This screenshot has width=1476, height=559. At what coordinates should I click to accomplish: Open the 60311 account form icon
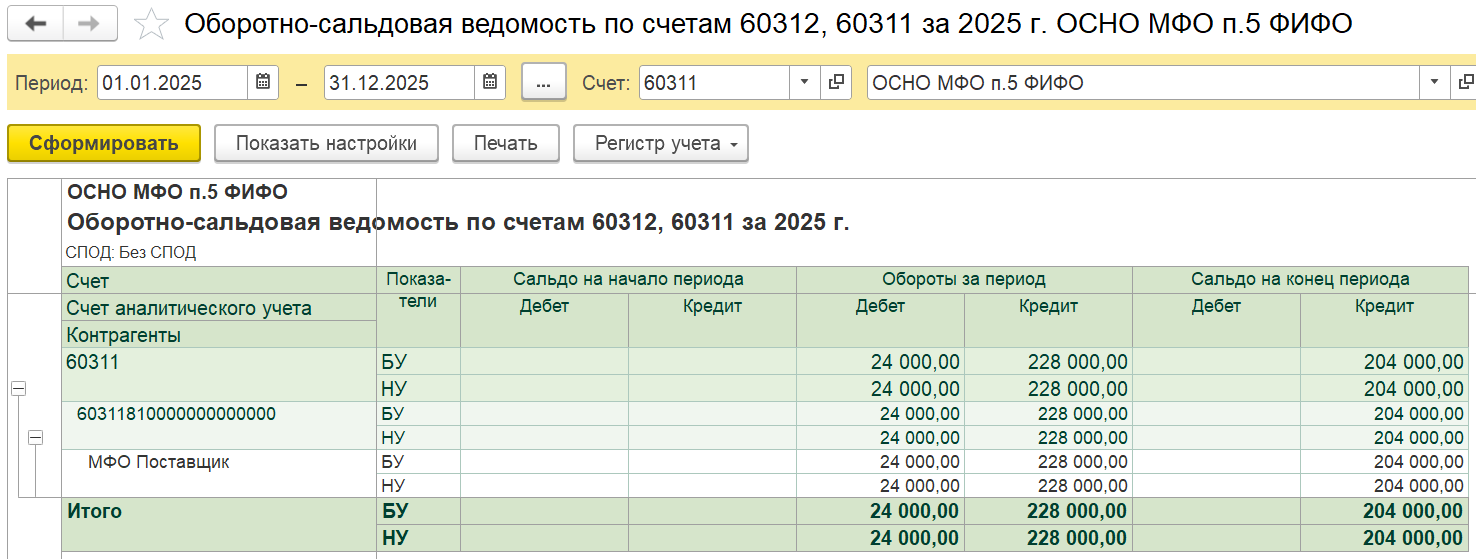pos(835,83)
